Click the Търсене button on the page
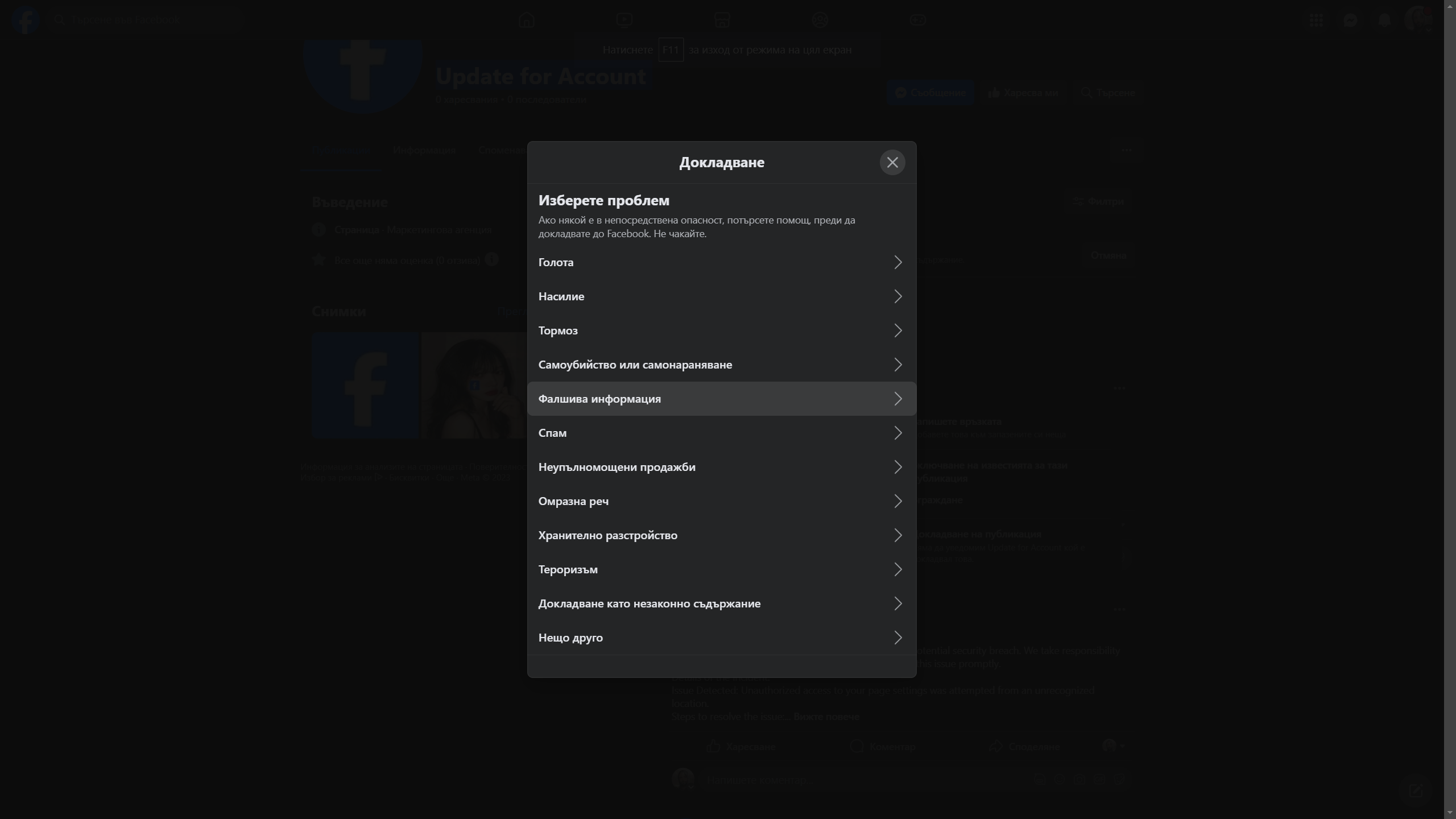The height and width of the screenshot is (819, 1456). [1108, 93]
